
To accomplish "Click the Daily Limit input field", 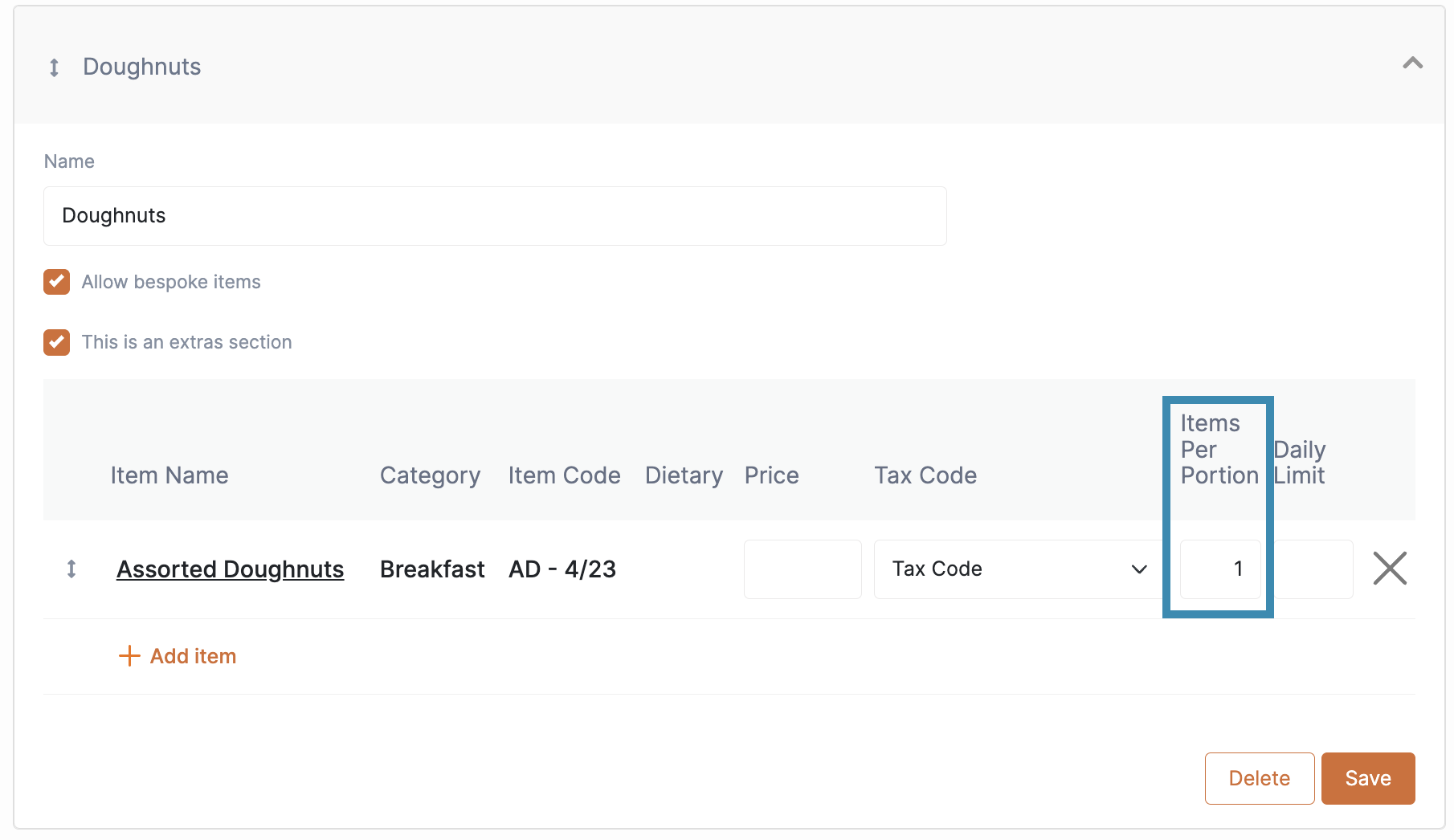I will pos(1314,569).
